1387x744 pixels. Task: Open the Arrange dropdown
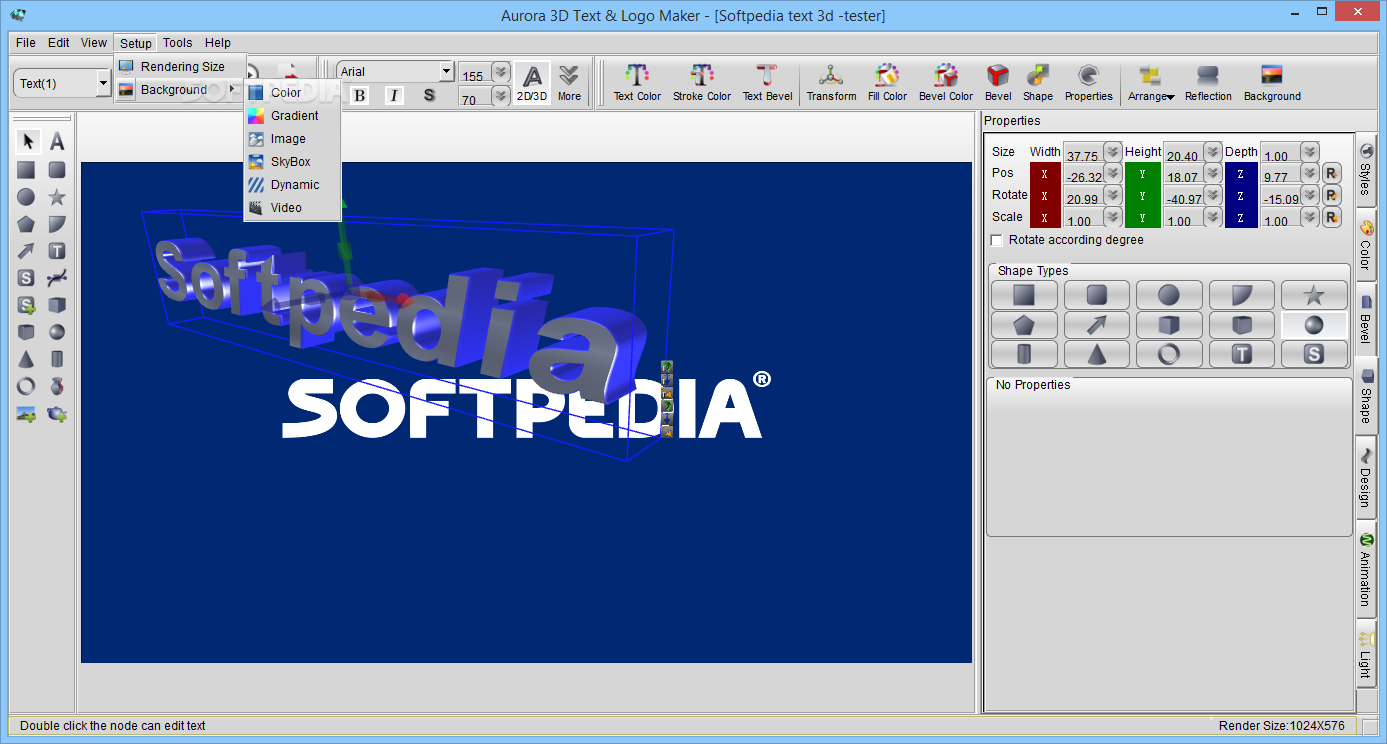(1151, 83)
